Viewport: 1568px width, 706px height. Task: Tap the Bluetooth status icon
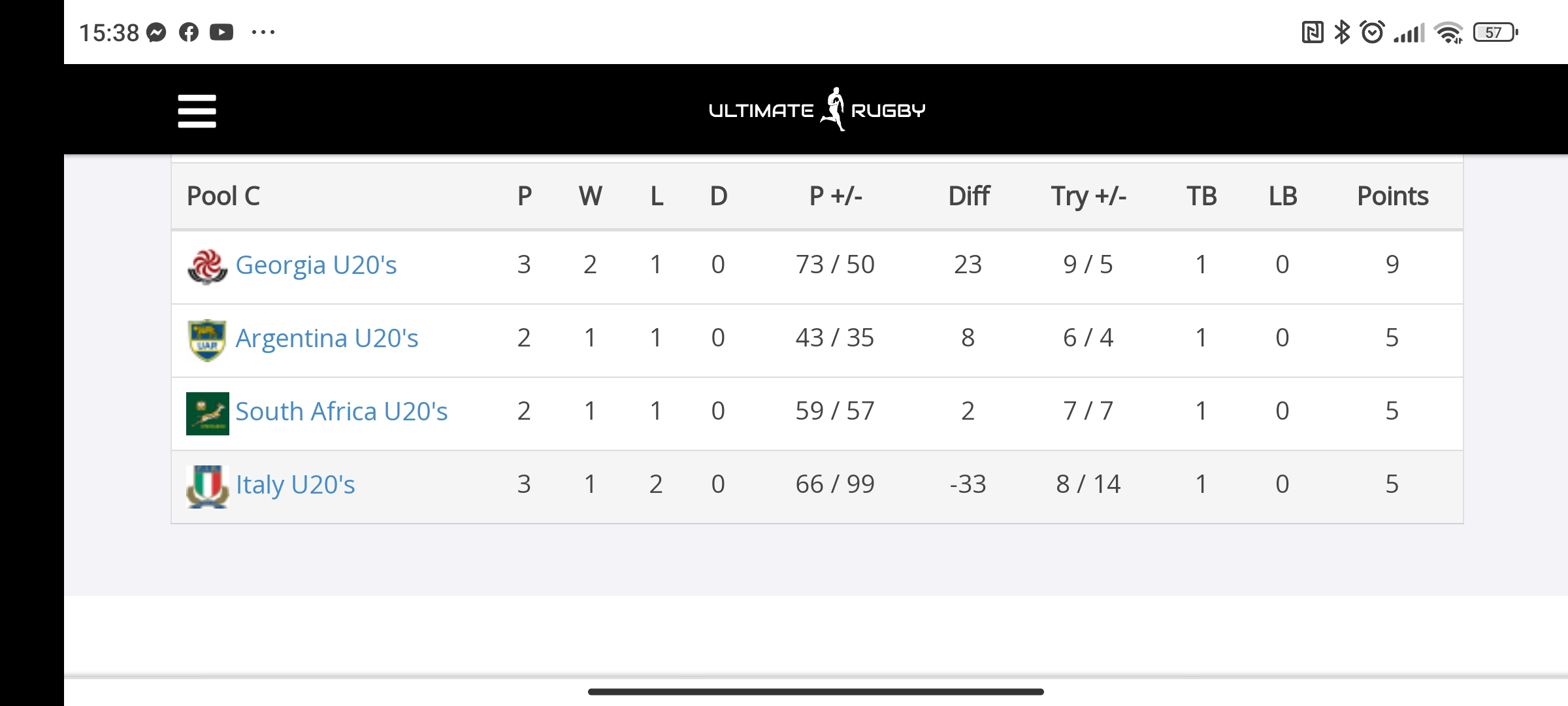[1342, 32]
